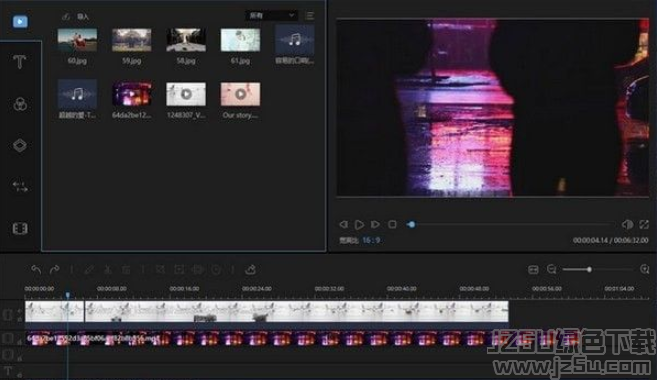This screenshot has height=380, width=657.
Task: Step forward to the next frame
Action: [375, 225]
